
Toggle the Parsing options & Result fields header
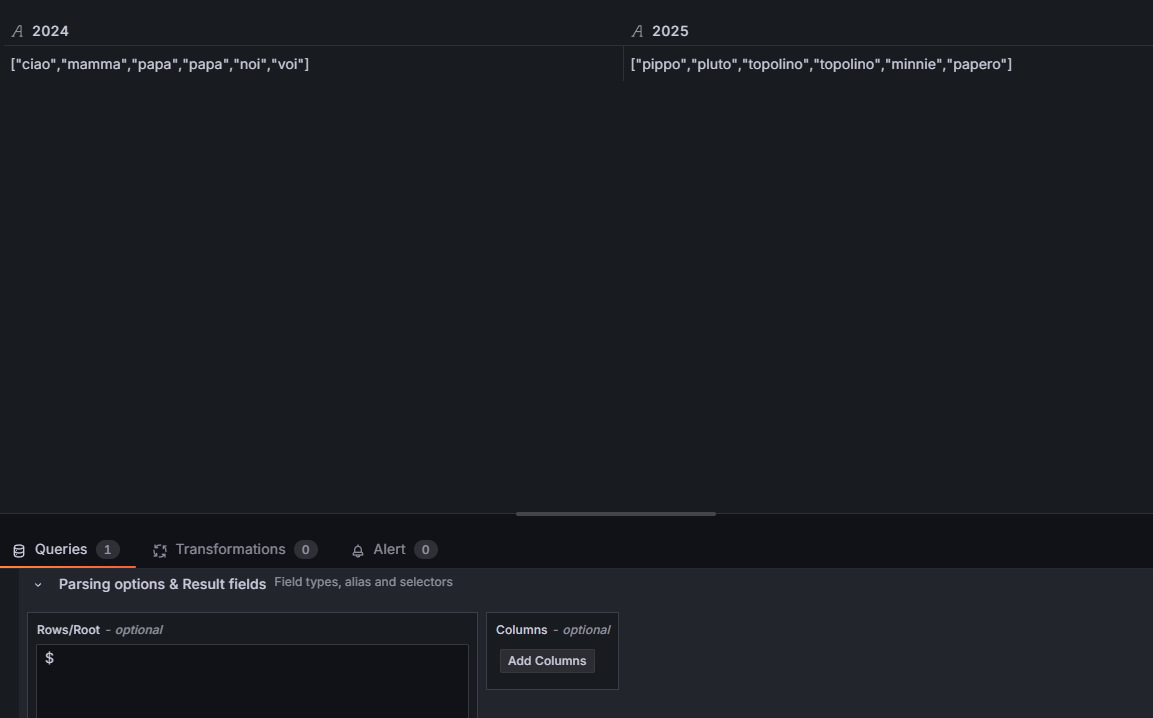162,584
